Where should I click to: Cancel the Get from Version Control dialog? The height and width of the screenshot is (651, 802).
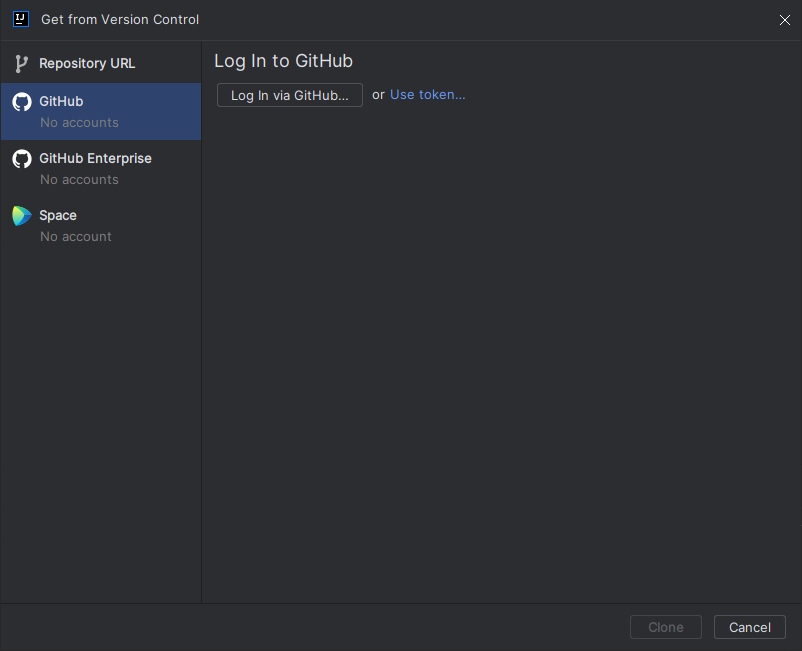(749, 627)
